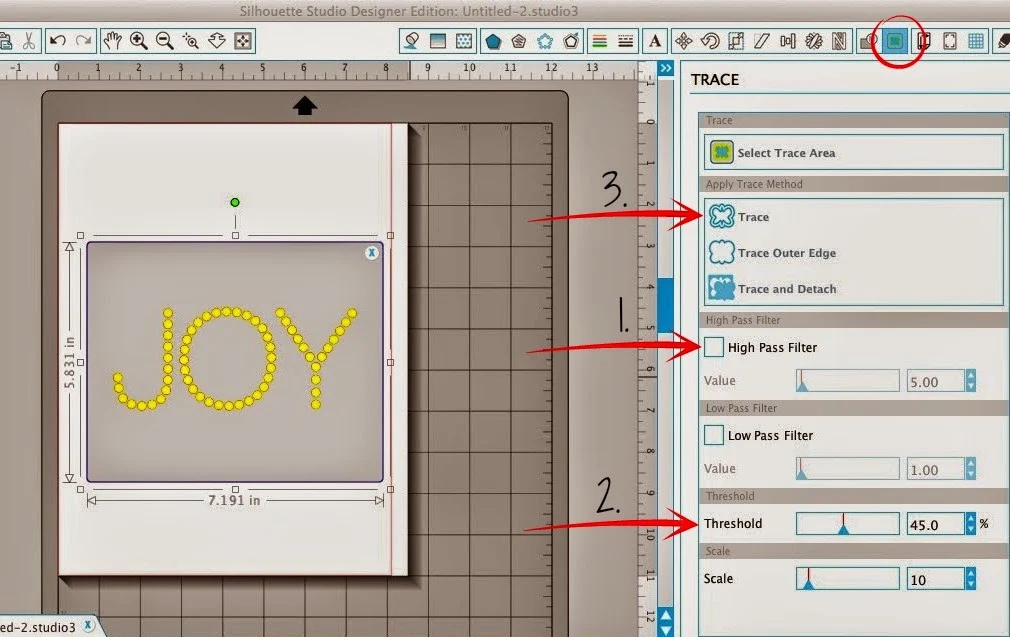The image size is (1010, 637).
Task: Click the vertical scrollbar thumb
Action: coord(665,305)
